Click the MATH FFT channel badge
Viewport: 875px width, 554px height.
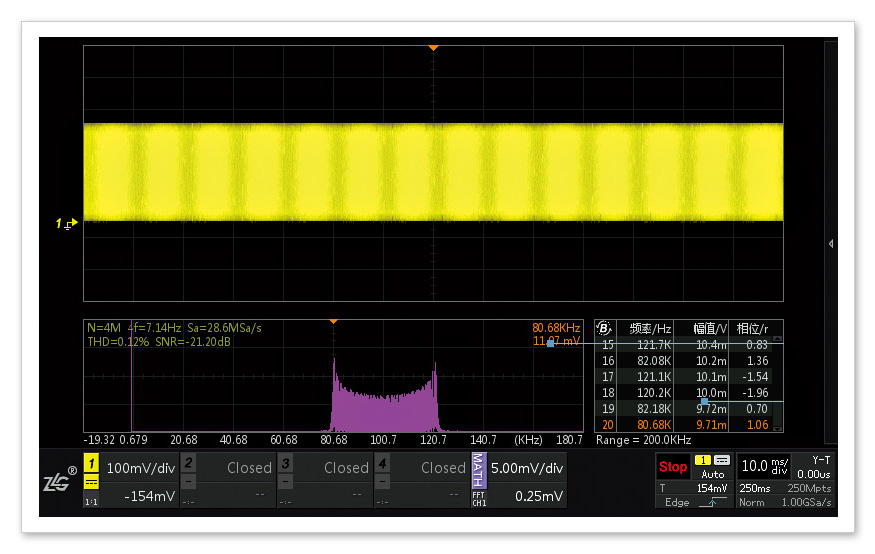(x=478, y=480)
